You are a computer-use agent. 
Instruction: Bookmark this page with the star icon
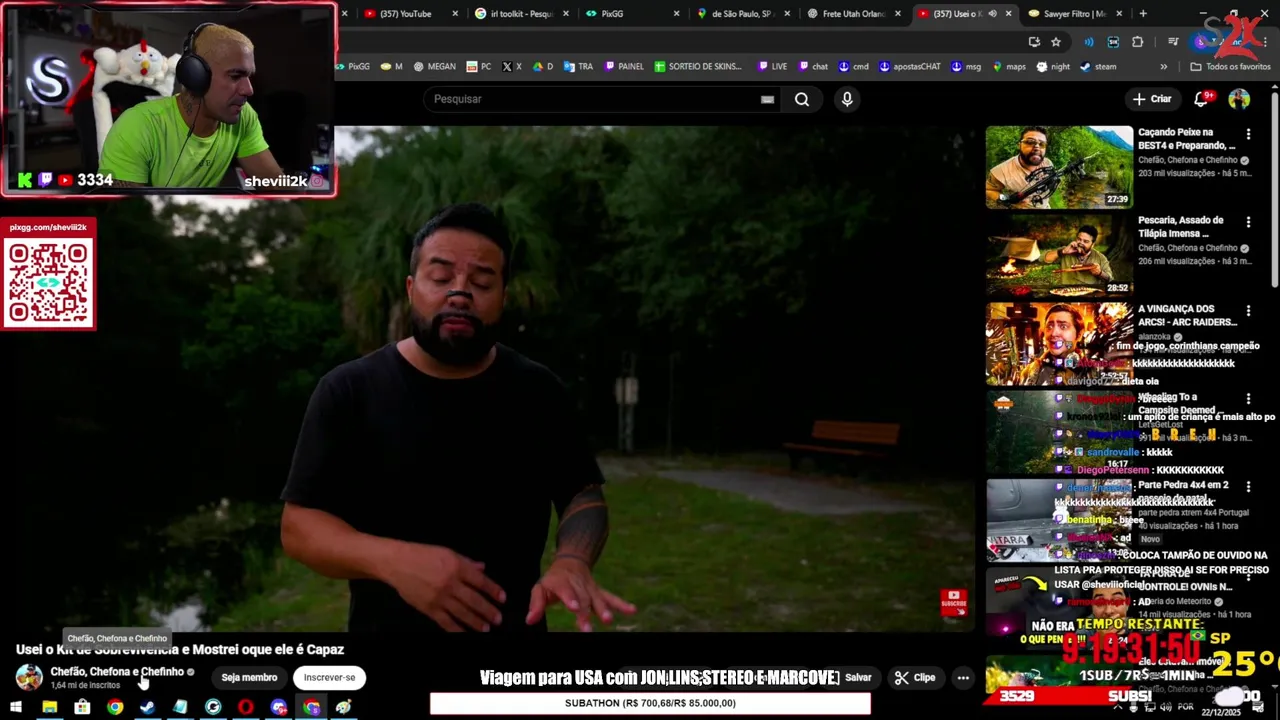click(x=1056, y=42)
